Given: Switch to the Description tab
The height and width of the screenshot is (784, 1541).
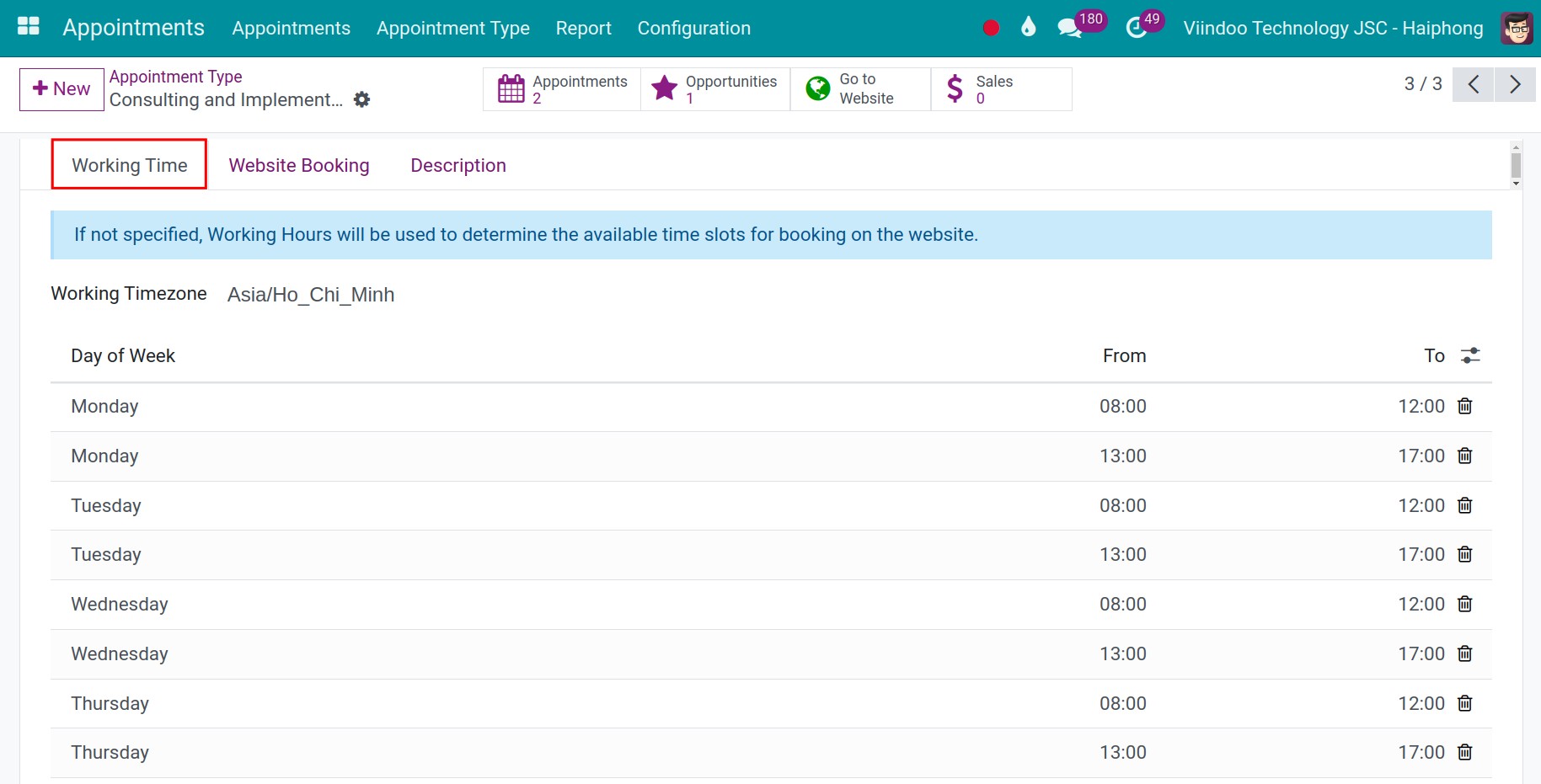Looking at the screenshot, I should point(458,165).
